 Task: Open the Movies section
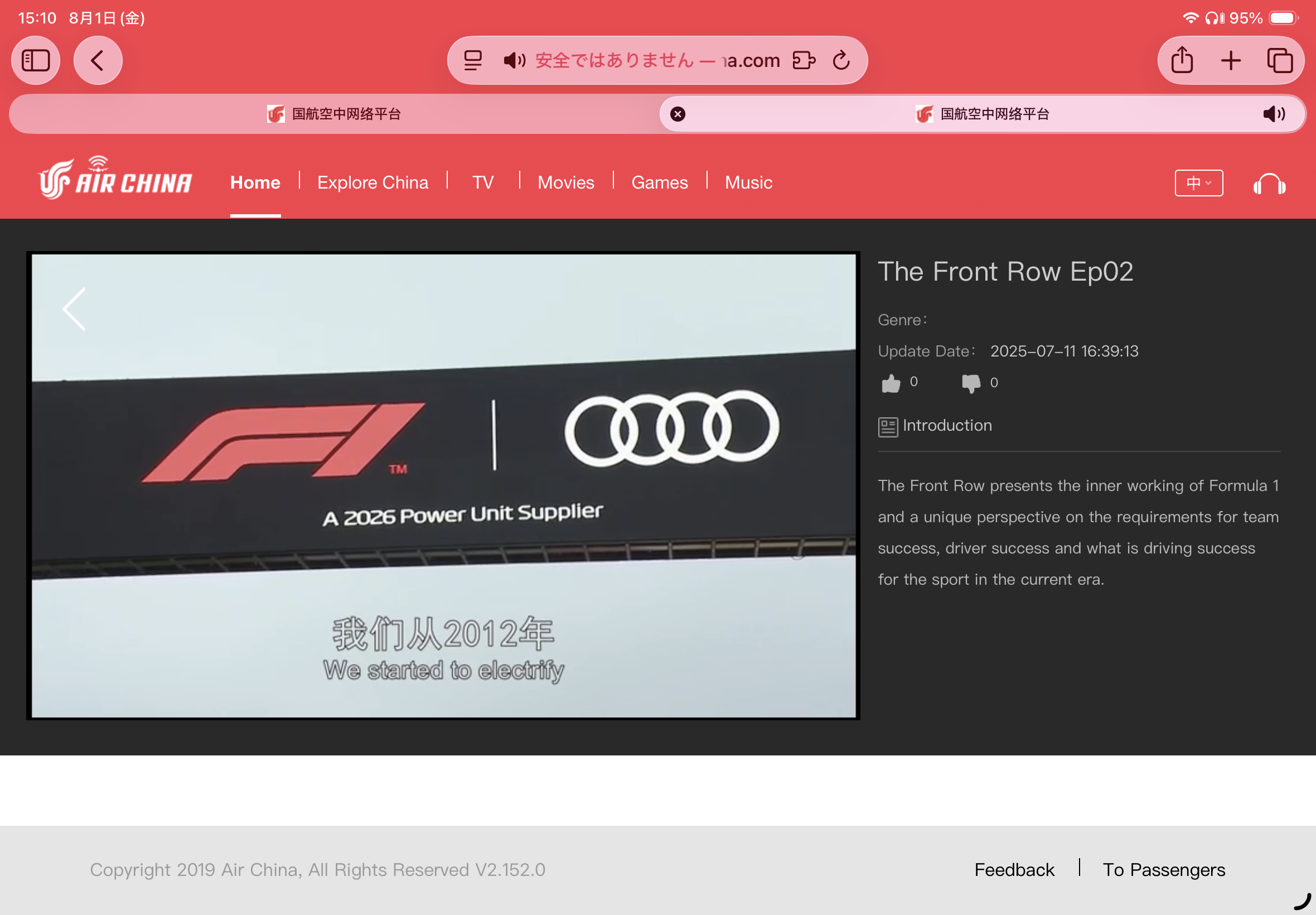coord(566,182)
